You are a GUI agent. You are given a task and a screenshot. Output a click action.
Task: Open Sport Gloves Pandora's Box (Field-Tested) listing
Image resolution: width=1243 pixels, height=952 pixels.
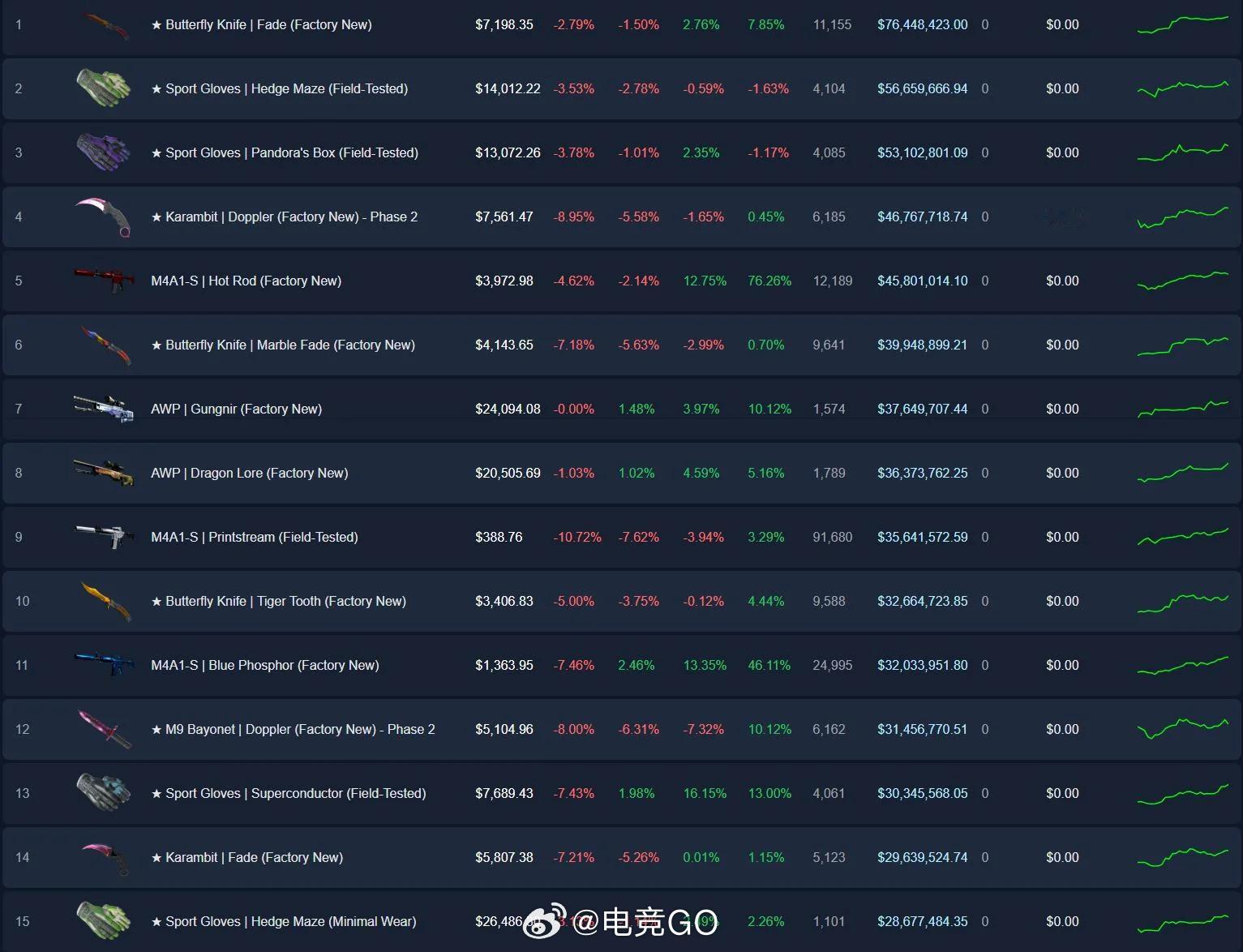click(x=285, y=152)
